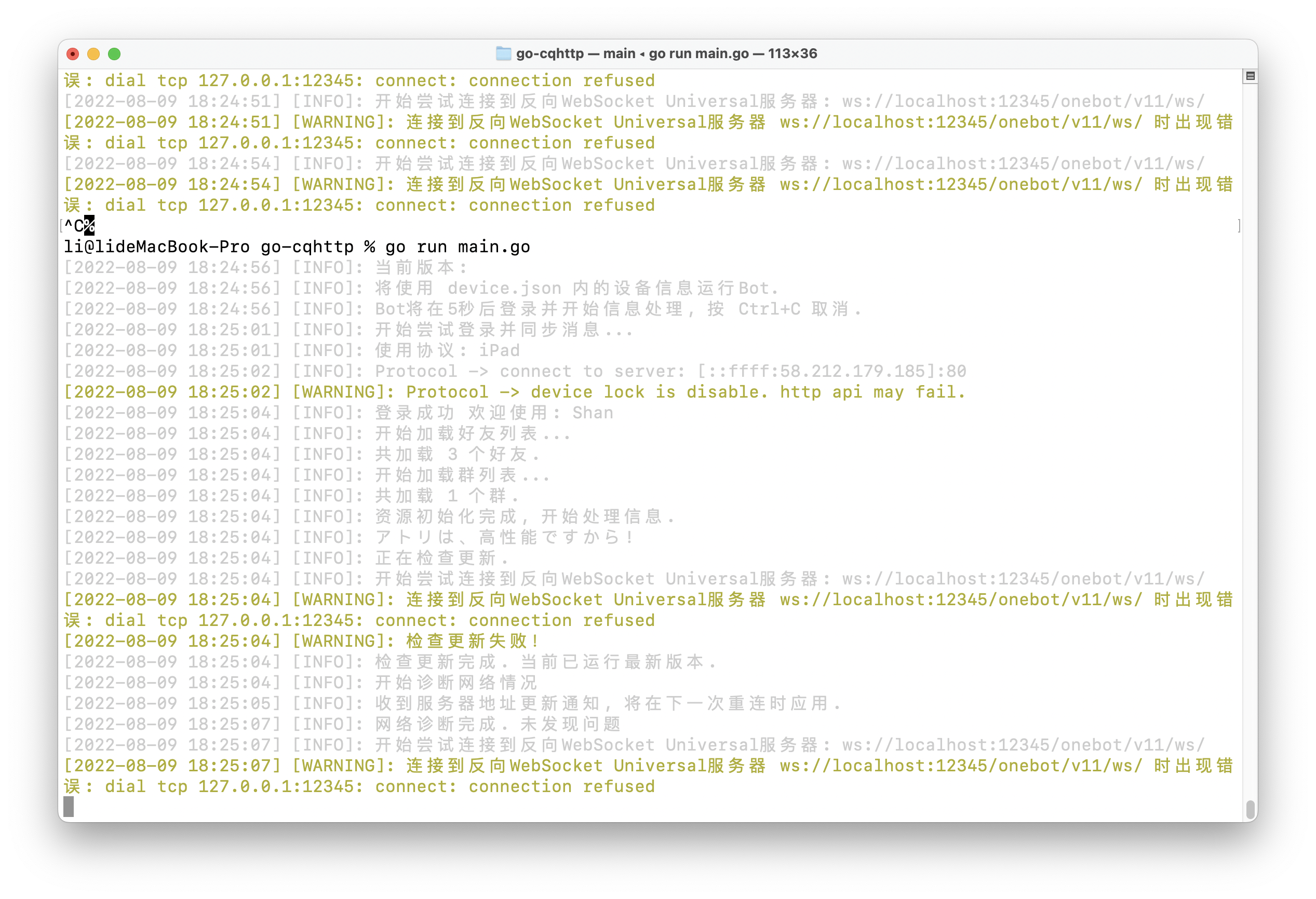Image resolution: width=1316 pixels, height=899 pixels.
Task: Click the 'go run main.go' command text
Action: click(458, 247)
